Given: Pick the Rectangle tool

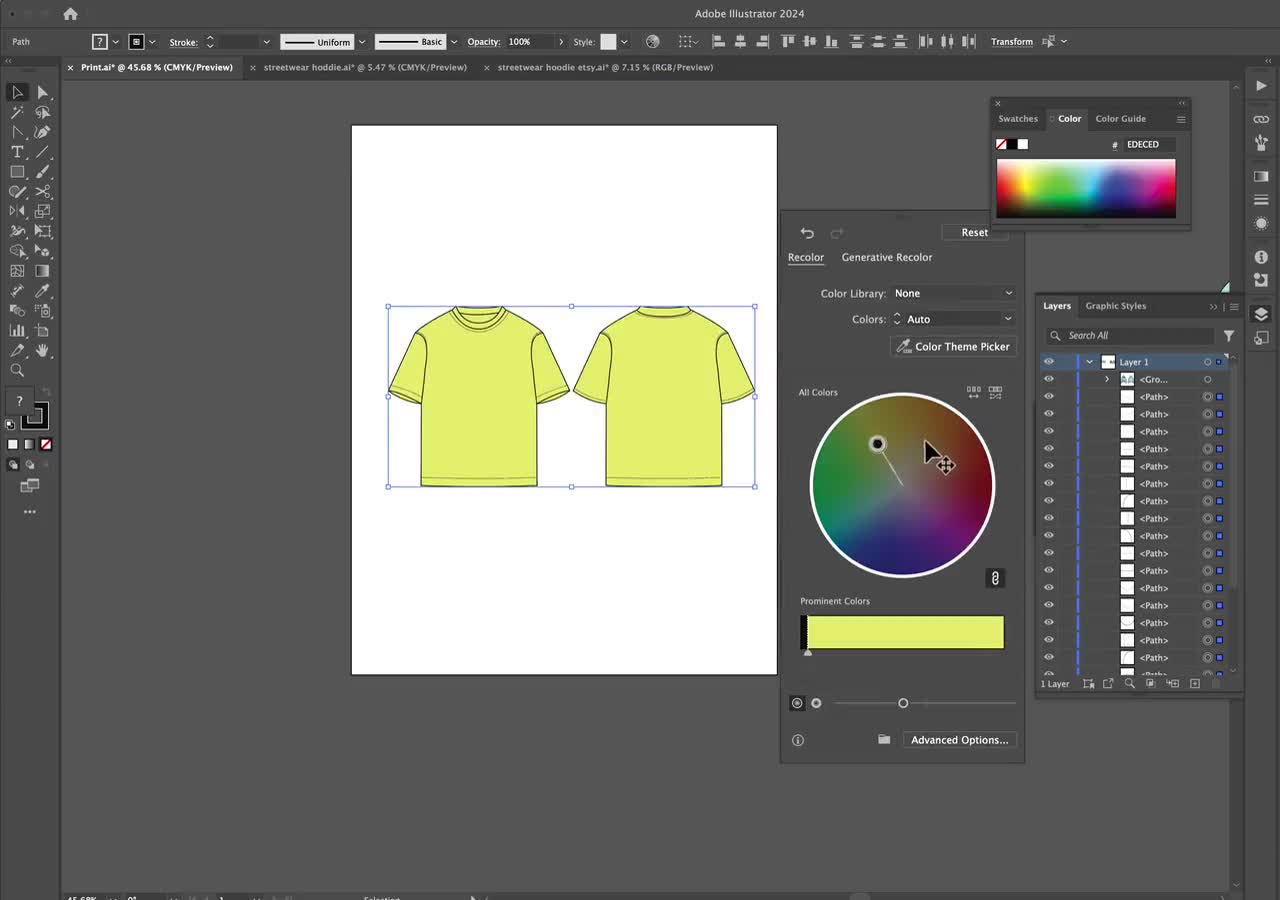Looking at the screenshot, I should coord(16,172).
